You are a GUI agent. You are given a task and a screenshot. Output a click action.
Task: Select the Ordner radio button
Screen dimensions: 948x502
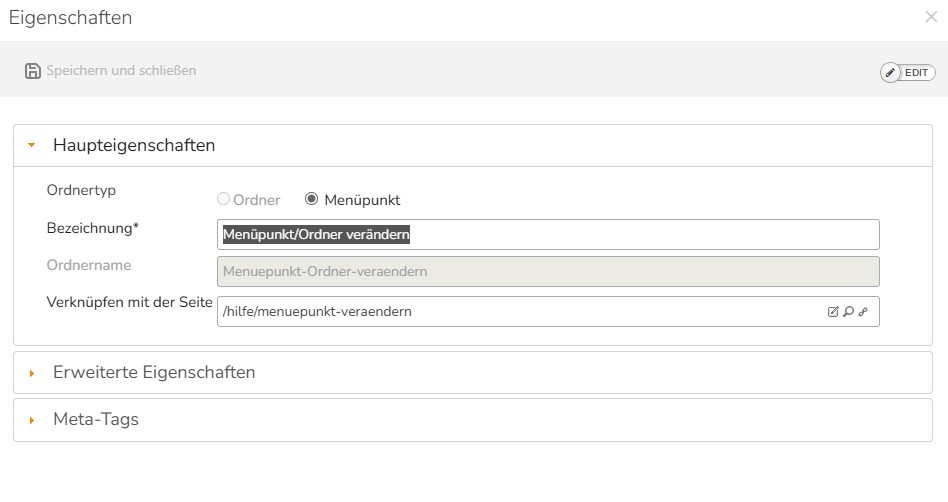[x=223, y=199]
